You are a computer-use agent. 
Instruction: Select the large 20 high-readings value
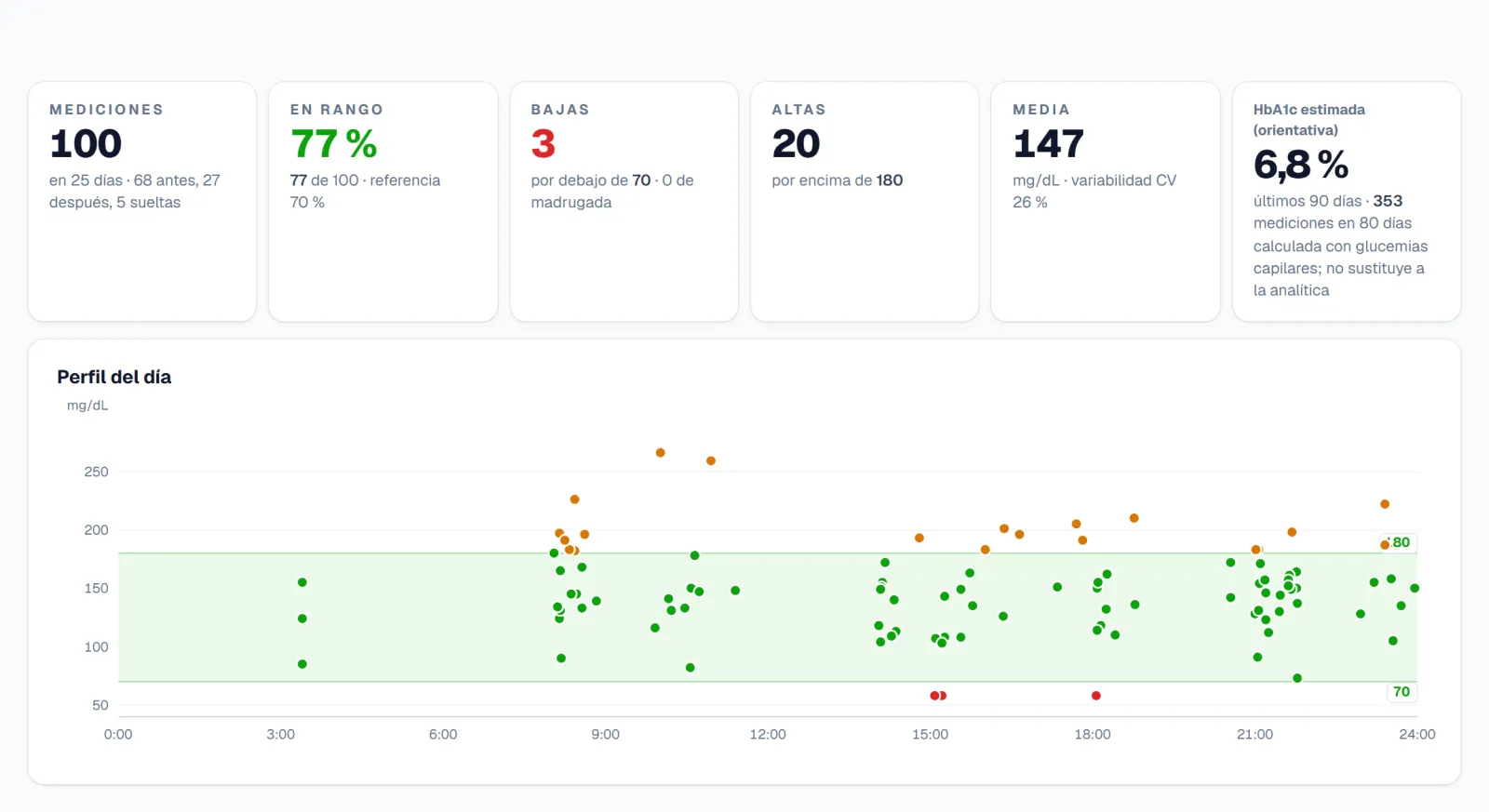796,144
